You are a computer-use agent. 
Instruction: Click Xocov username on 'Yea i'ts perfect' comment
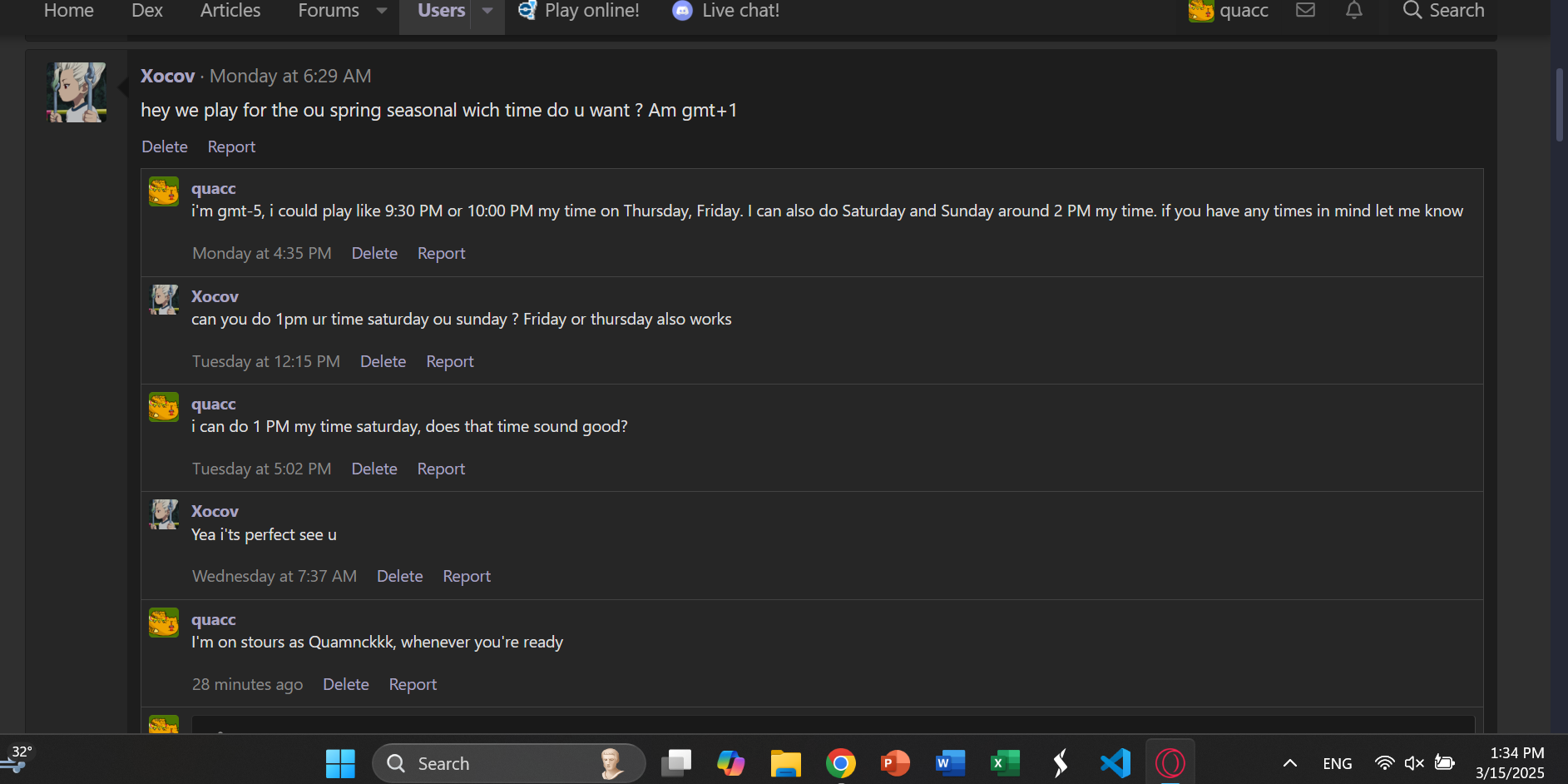(x=215, y=511)
